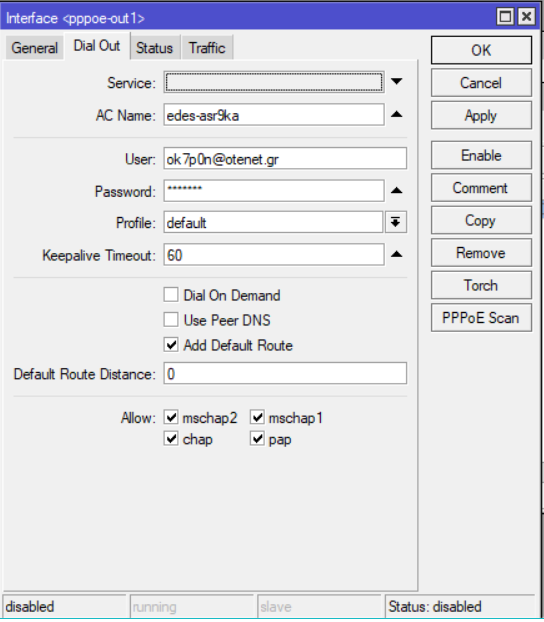This screenshot has width=544, height=622.
Task: Click the Default Route Distance field
Action: 285,373
